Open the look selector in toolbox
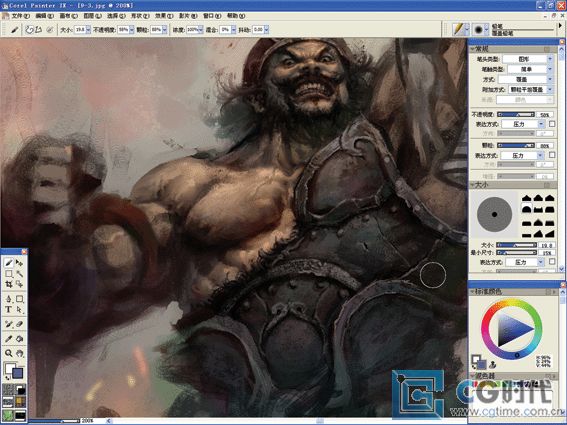This screenshot has height=425, width=567. coord(8,415)
